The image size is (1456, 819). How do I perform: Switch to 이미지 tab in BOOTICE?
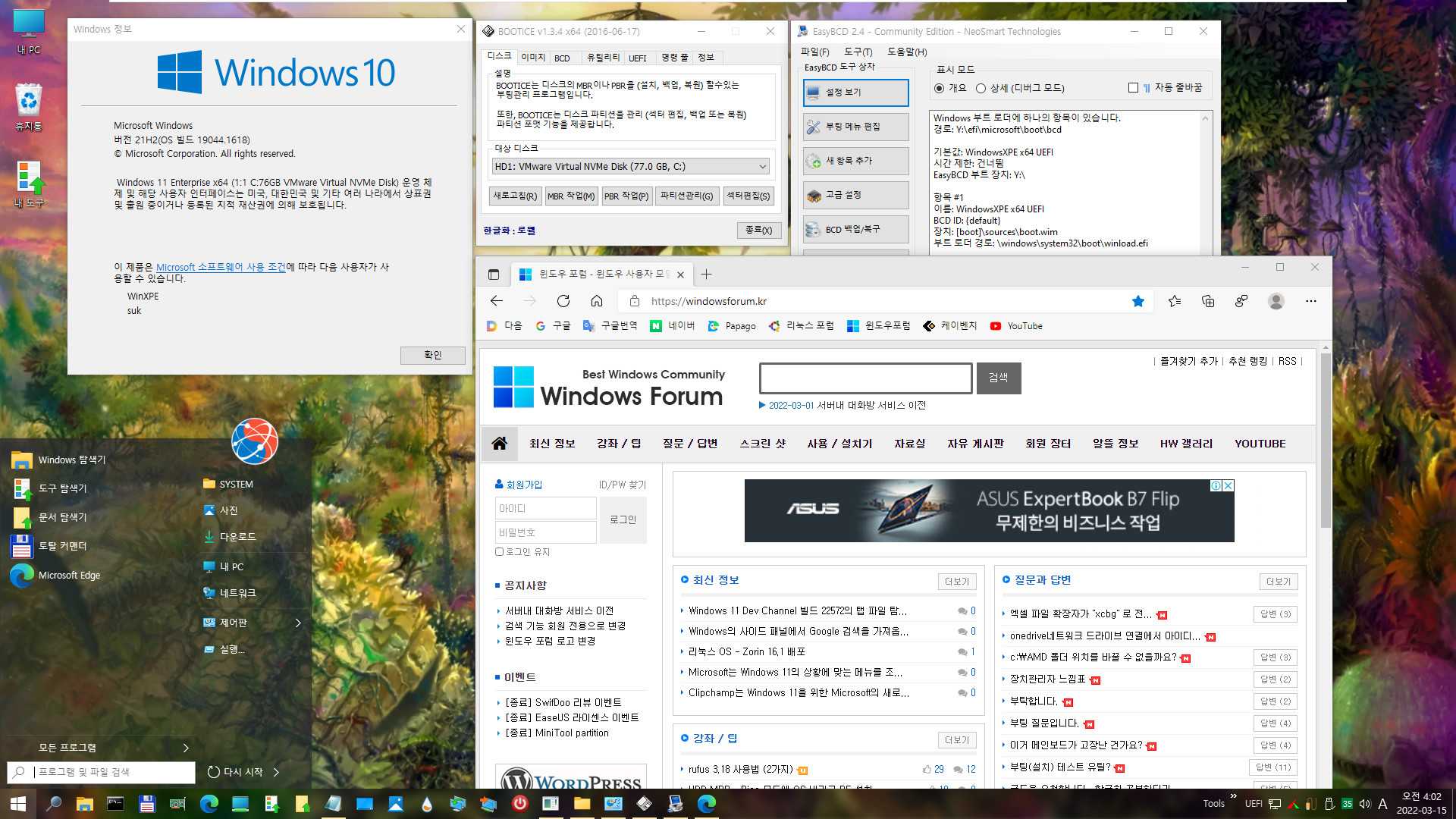tap(533, 58)
